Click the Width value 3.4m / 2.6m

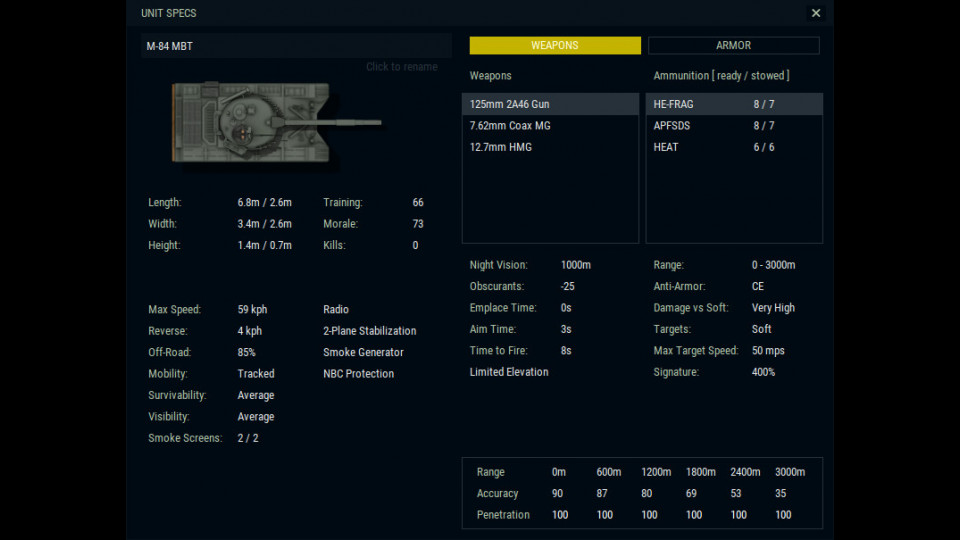(264, 223)
